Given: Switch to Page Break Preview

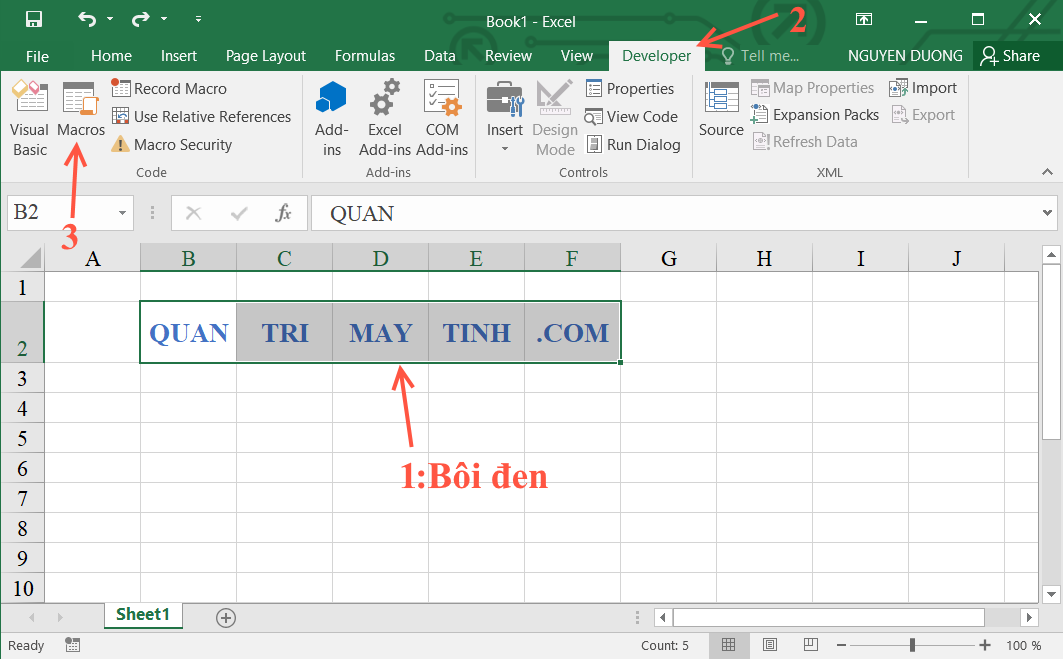Looking at the screenshot, I should pyautogui.click(x=811, y=645).
